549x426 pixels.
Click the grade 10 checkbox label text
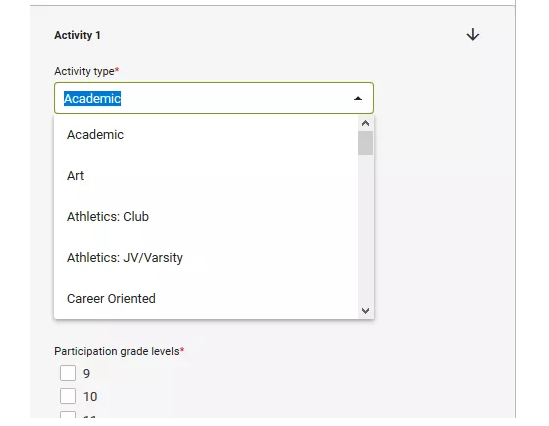click(90, 397)
